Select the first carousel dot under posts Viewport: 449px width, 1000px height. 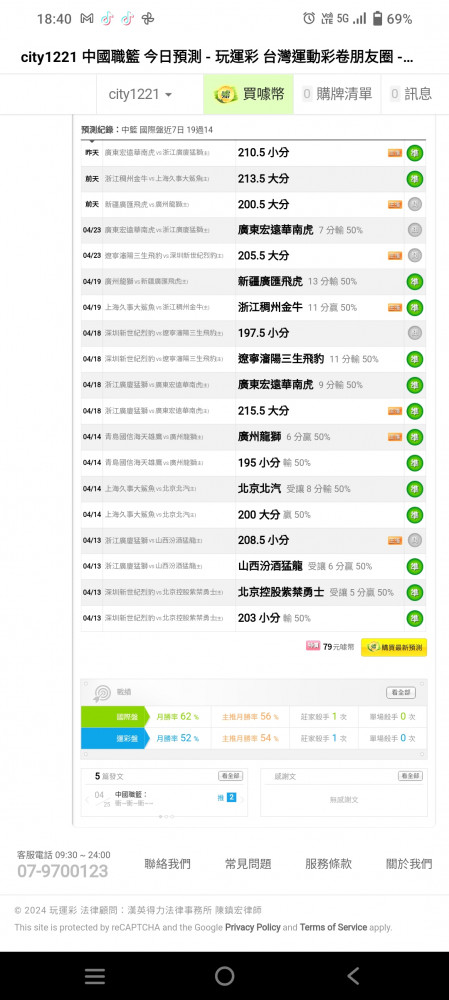click(159, 816)
